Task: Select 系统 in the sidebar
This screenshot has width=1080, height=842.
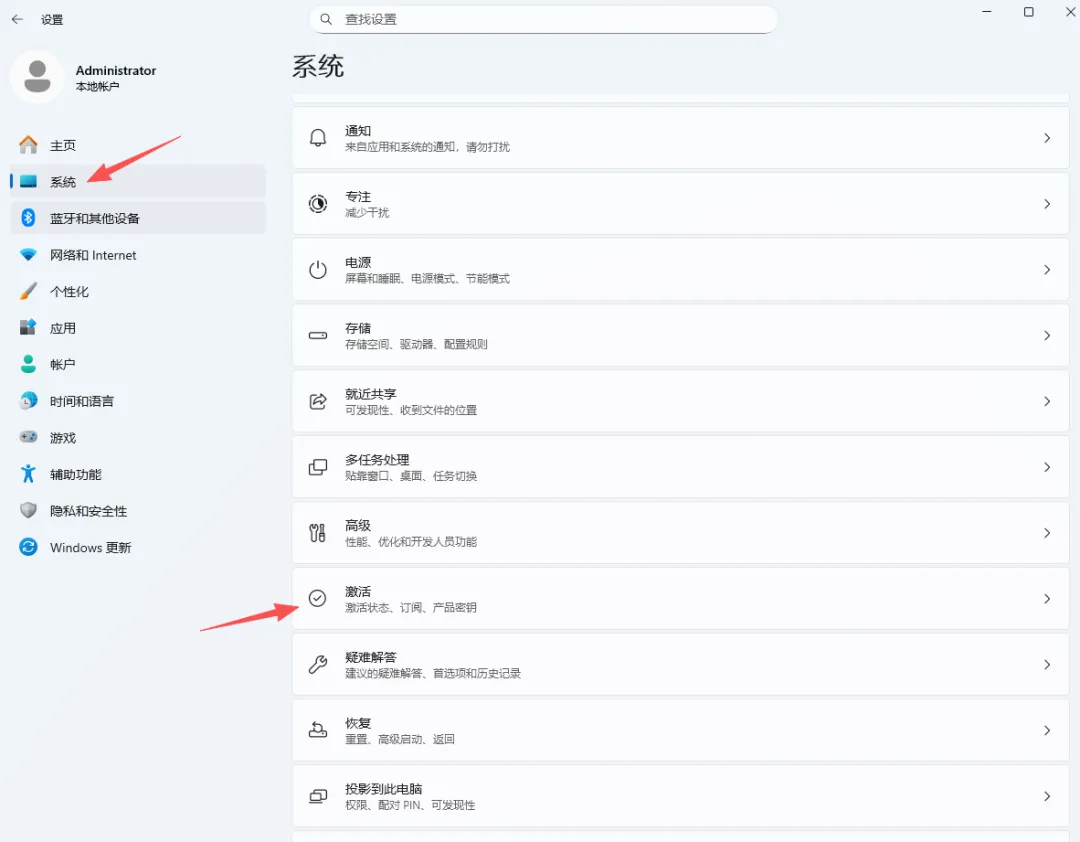Action: pyautogui.click(x=138, y=181)
